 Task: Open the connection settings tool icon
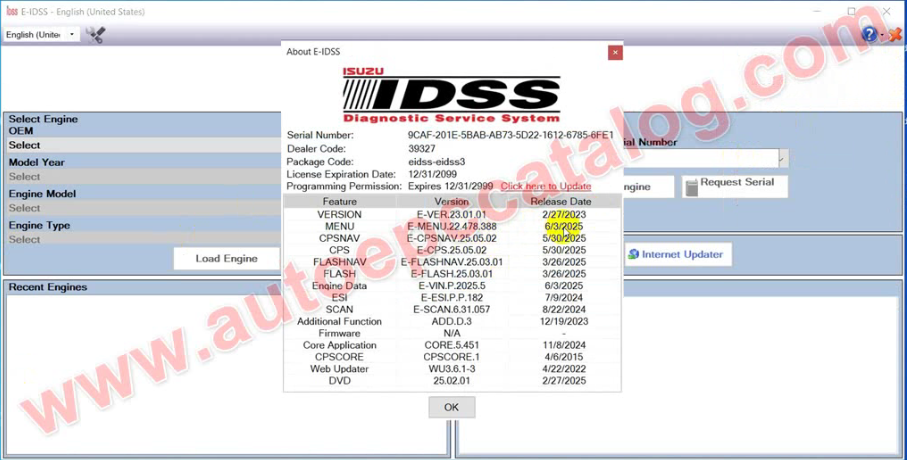pyautogui.click(x=95, y=35)
